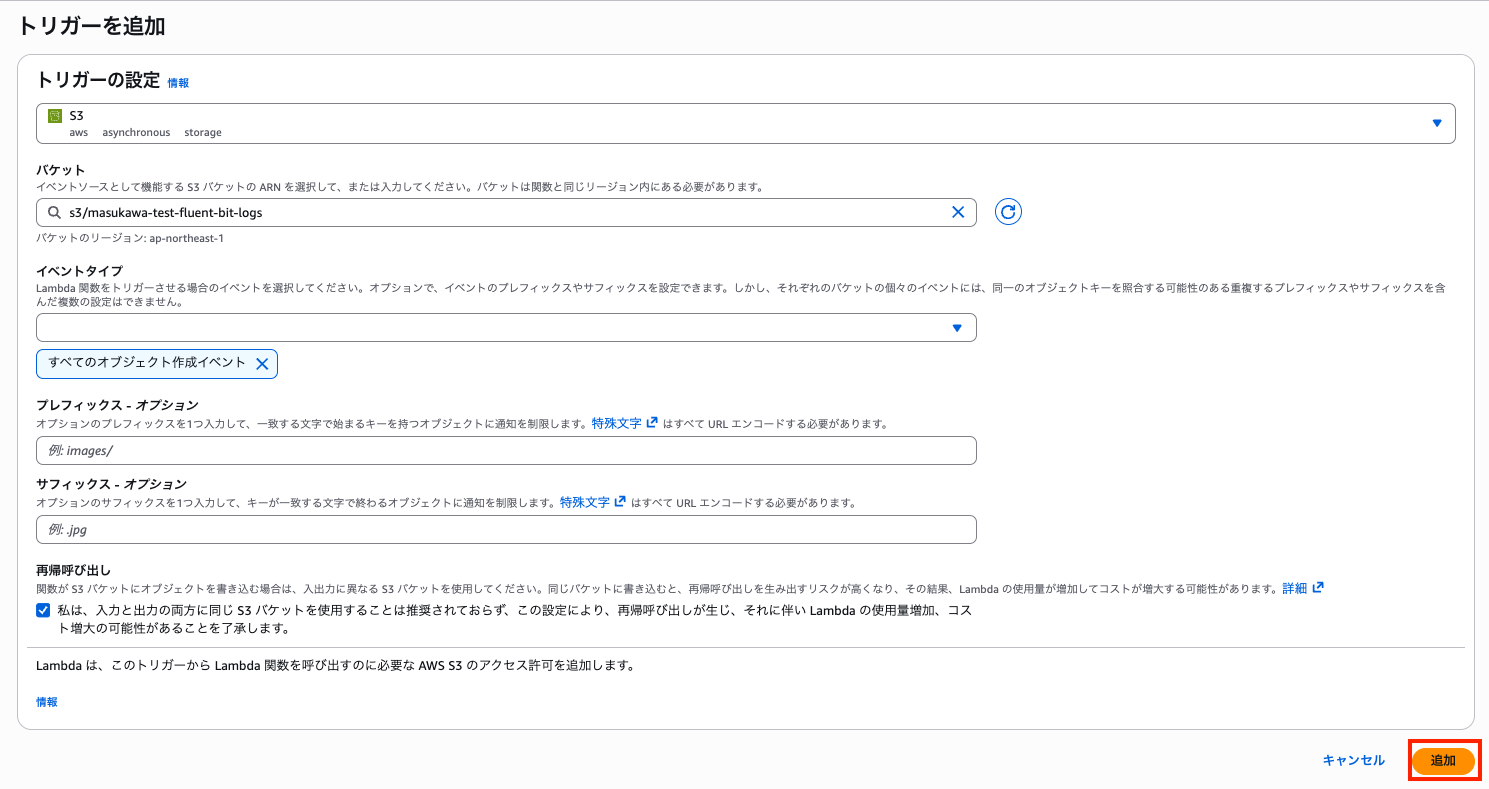Click the キャンセル link
The image size is (1489, 789).
pos(1353,760)
